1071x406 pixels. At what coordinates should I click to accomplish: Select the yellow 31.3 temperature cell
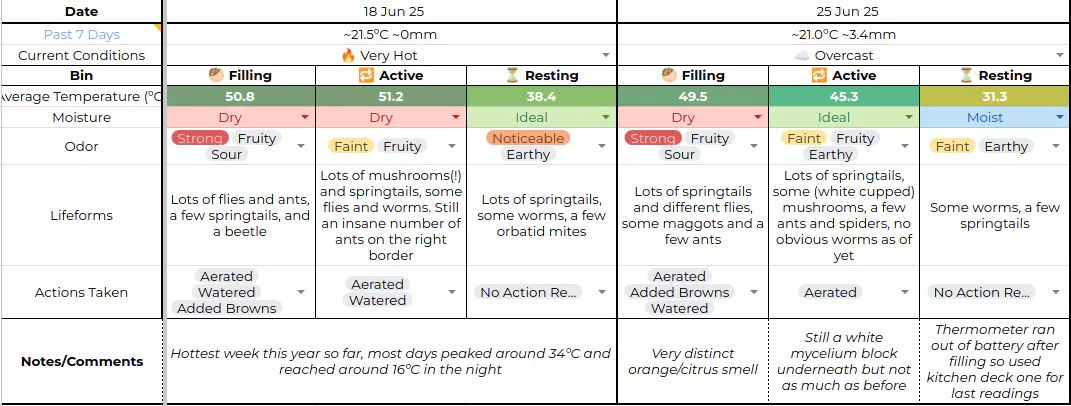(994, 97)
